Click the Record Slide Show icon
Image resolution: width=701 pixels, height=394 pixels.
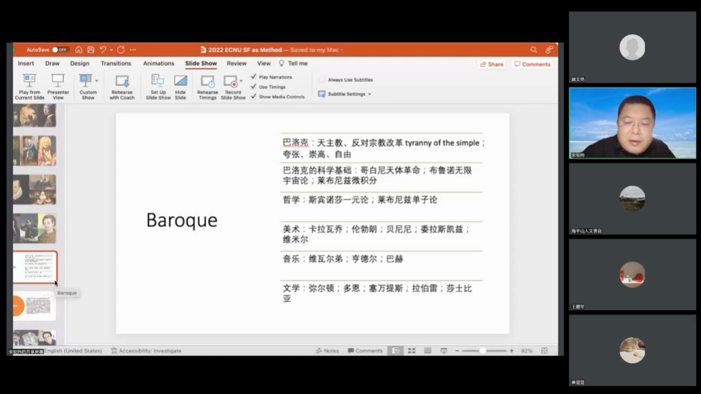tap(231, 81)
